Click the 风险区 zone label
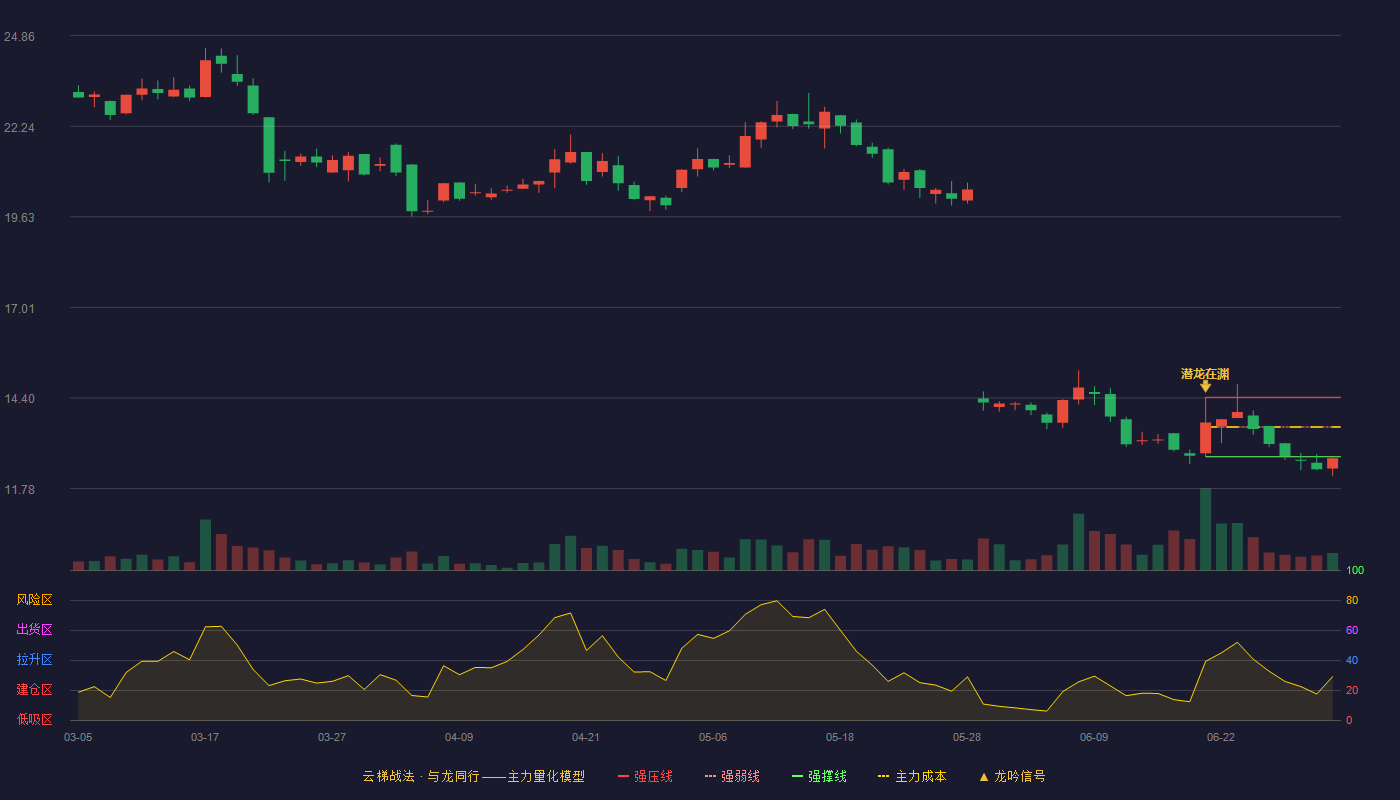The height and width of the screenshot is (800, 1400). click(x=34, y=600)
